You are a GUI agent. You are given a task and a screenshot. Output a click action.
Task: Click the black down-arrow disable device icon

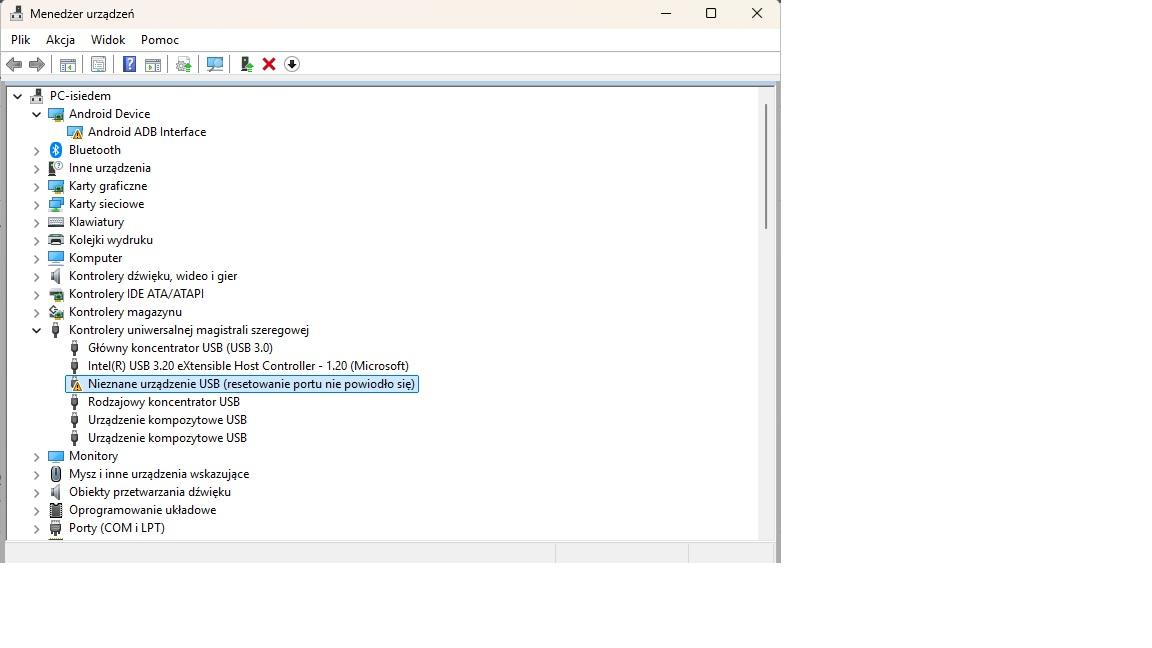pos(292,64)
